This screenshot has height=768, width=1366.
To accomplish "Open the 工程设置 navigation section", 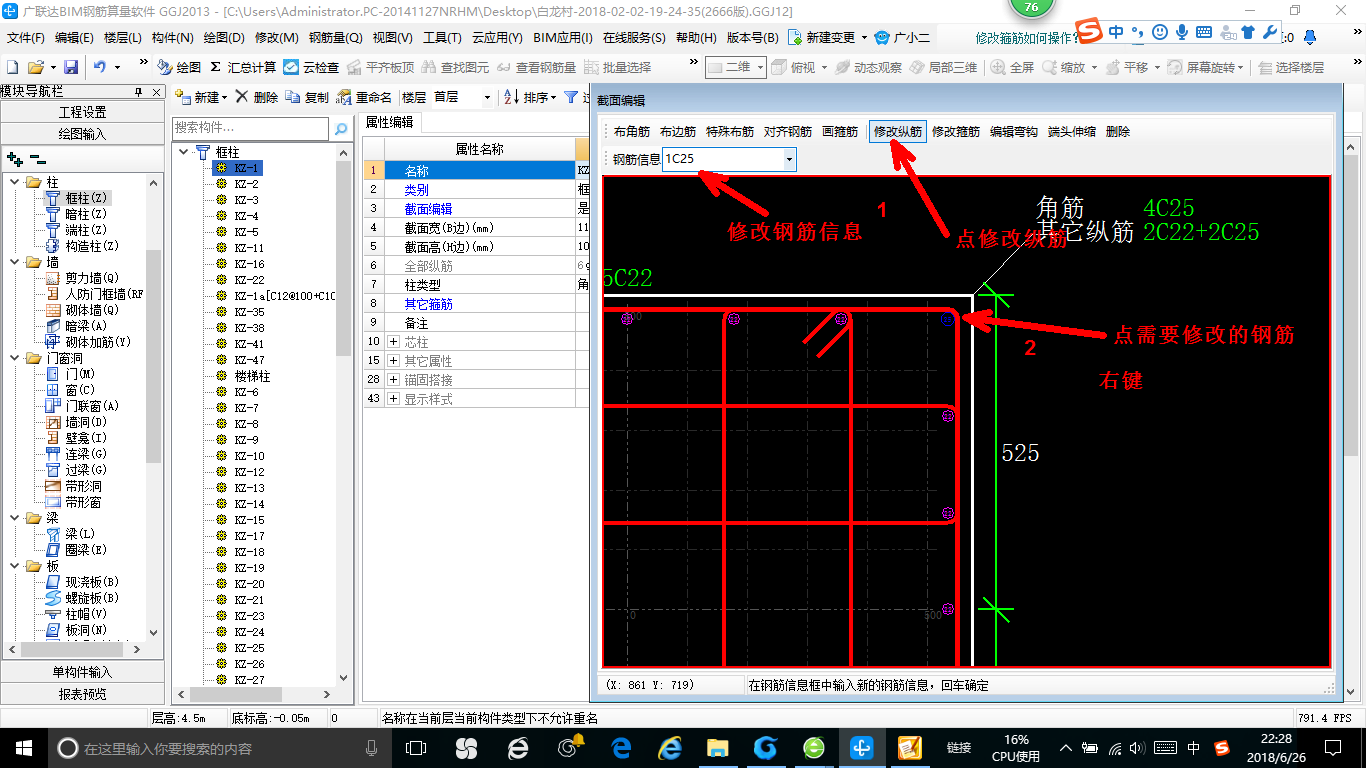I will click(82, 112).
